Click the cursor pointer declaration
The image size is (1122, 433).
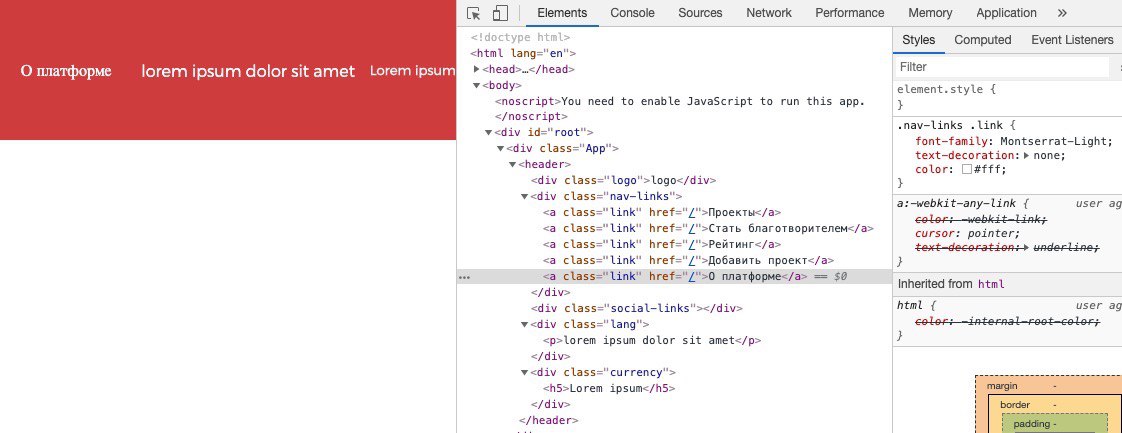coord(967,233)
